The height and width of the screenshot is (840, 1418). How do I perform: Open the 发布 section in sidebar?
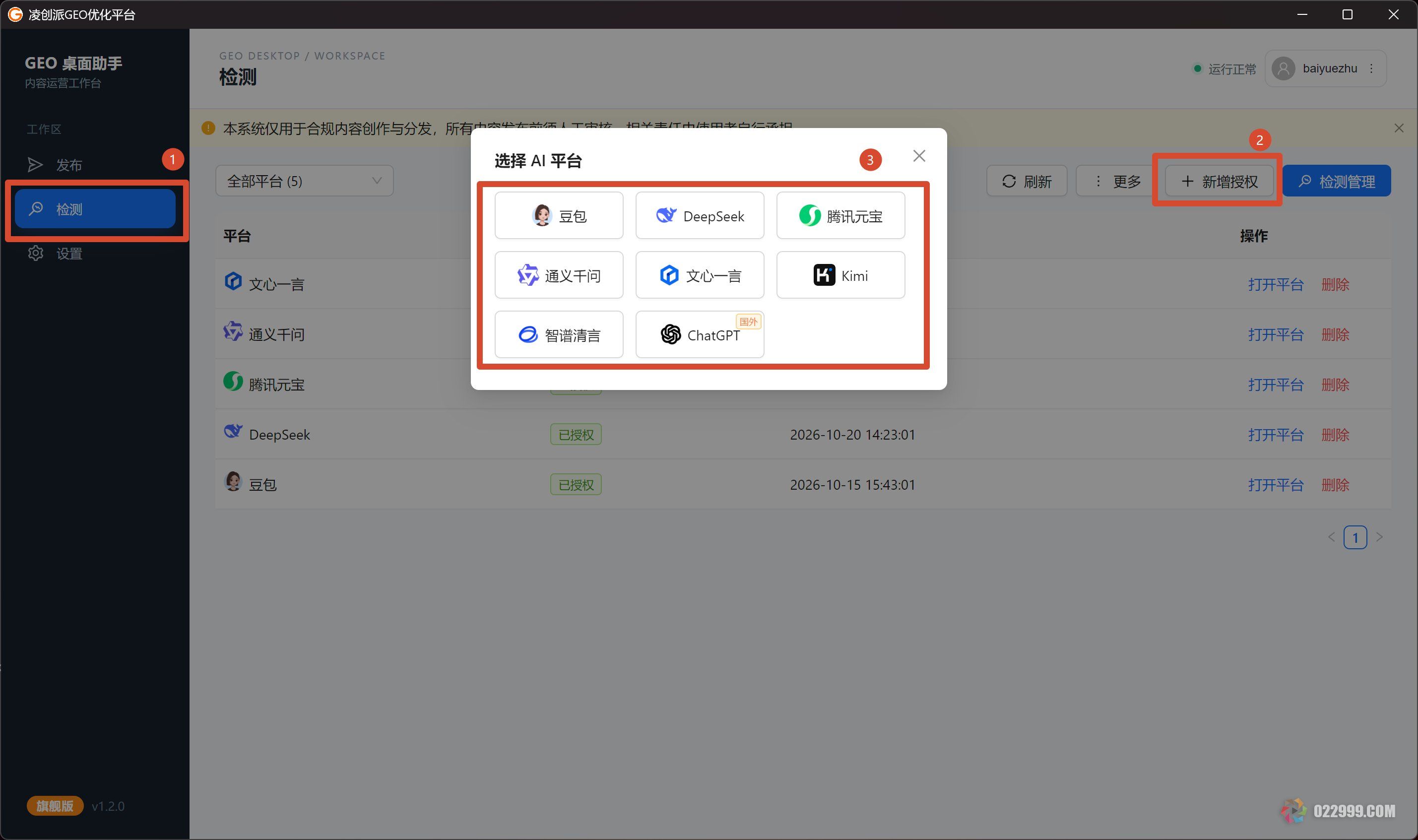pyautogui.click(x=94, y=165)
